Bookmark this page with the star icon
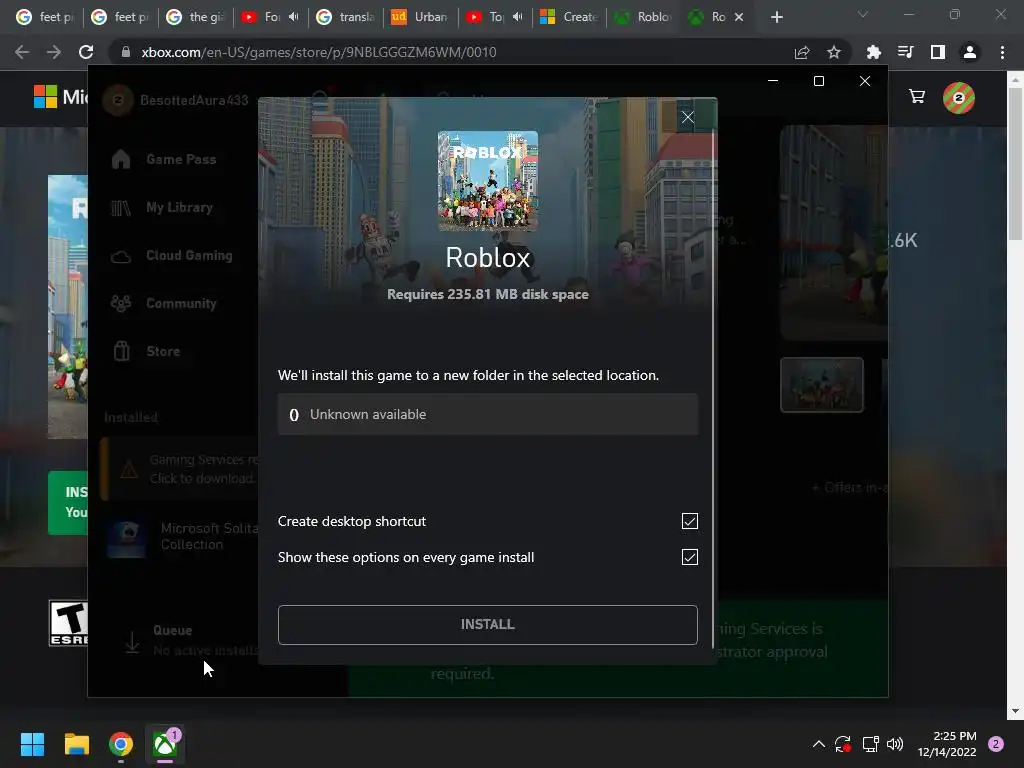1024x768 pixels. click(834, 52)
